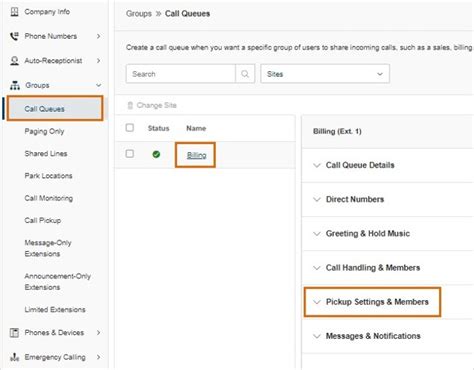Click the Phone Numbers sidebar label
Screen dimensions: 474x370
(51, 36)
